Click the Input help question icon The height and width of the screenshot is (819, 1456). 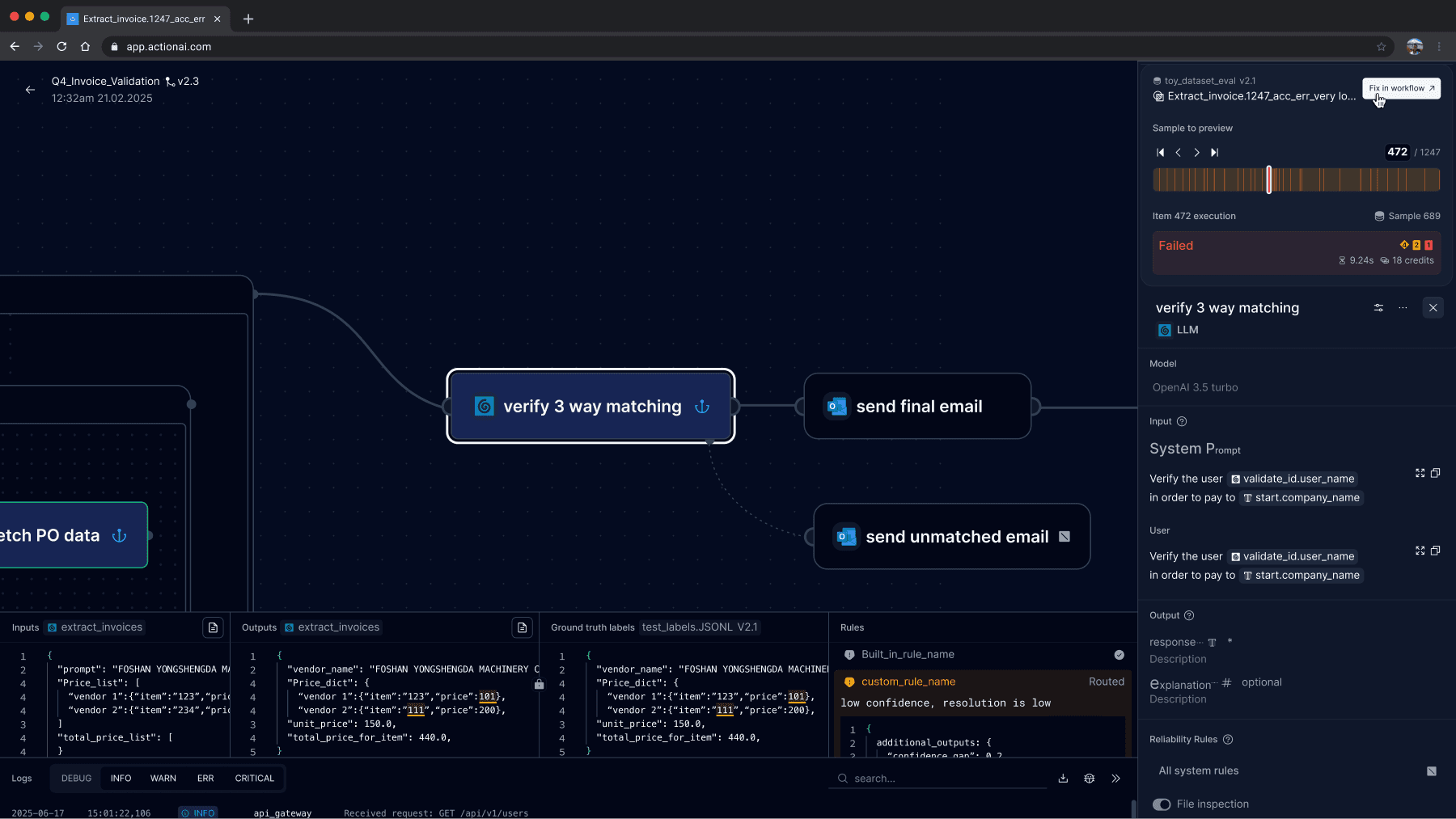coord(1182,421)
